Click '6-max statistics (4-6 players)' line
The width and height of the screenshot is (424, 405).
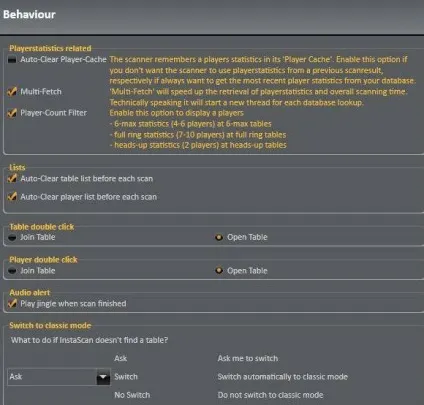(191, 124)
